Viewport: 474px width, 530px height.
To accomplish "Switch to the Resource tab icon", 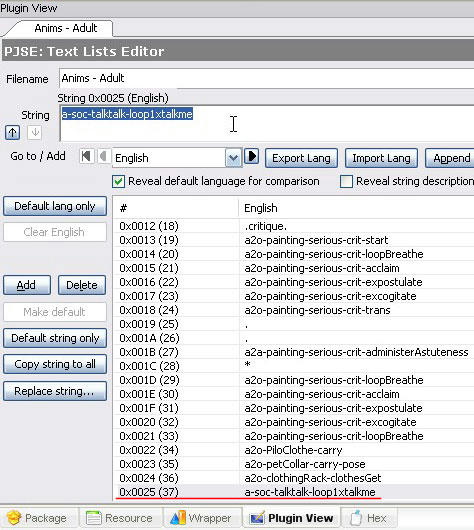I will [x=94, y=518].
